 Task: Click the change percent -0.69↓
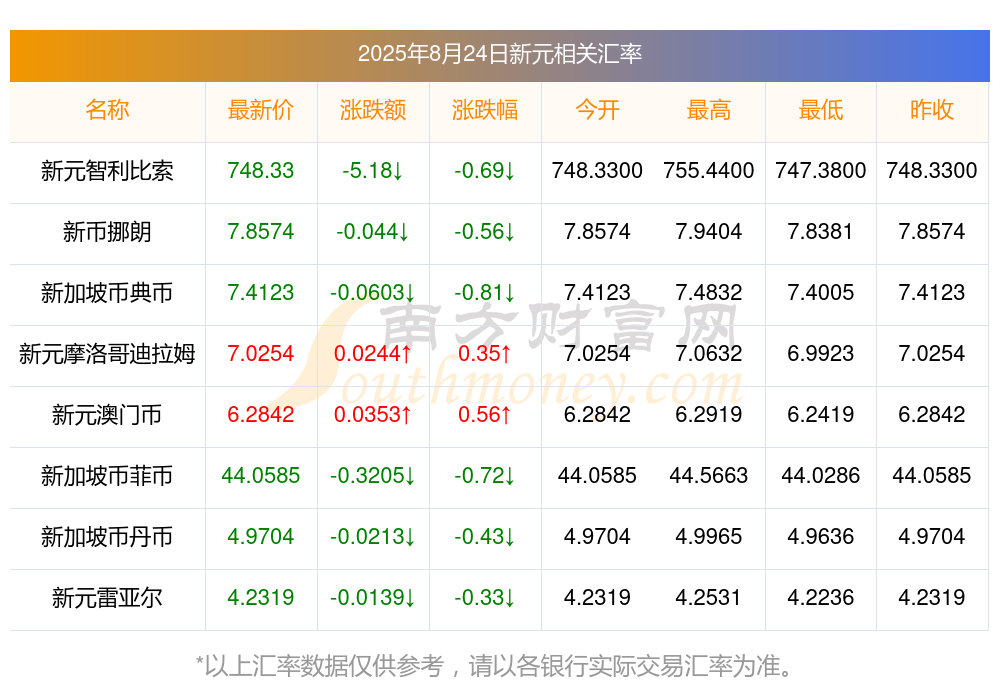(x=485, y=170)
